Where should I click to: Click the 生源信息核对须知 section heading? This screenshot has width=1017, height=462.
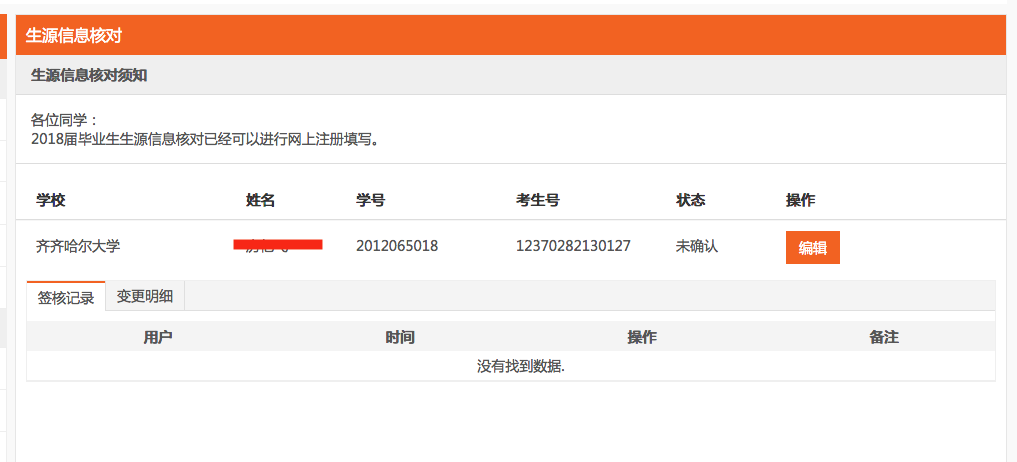90,75
